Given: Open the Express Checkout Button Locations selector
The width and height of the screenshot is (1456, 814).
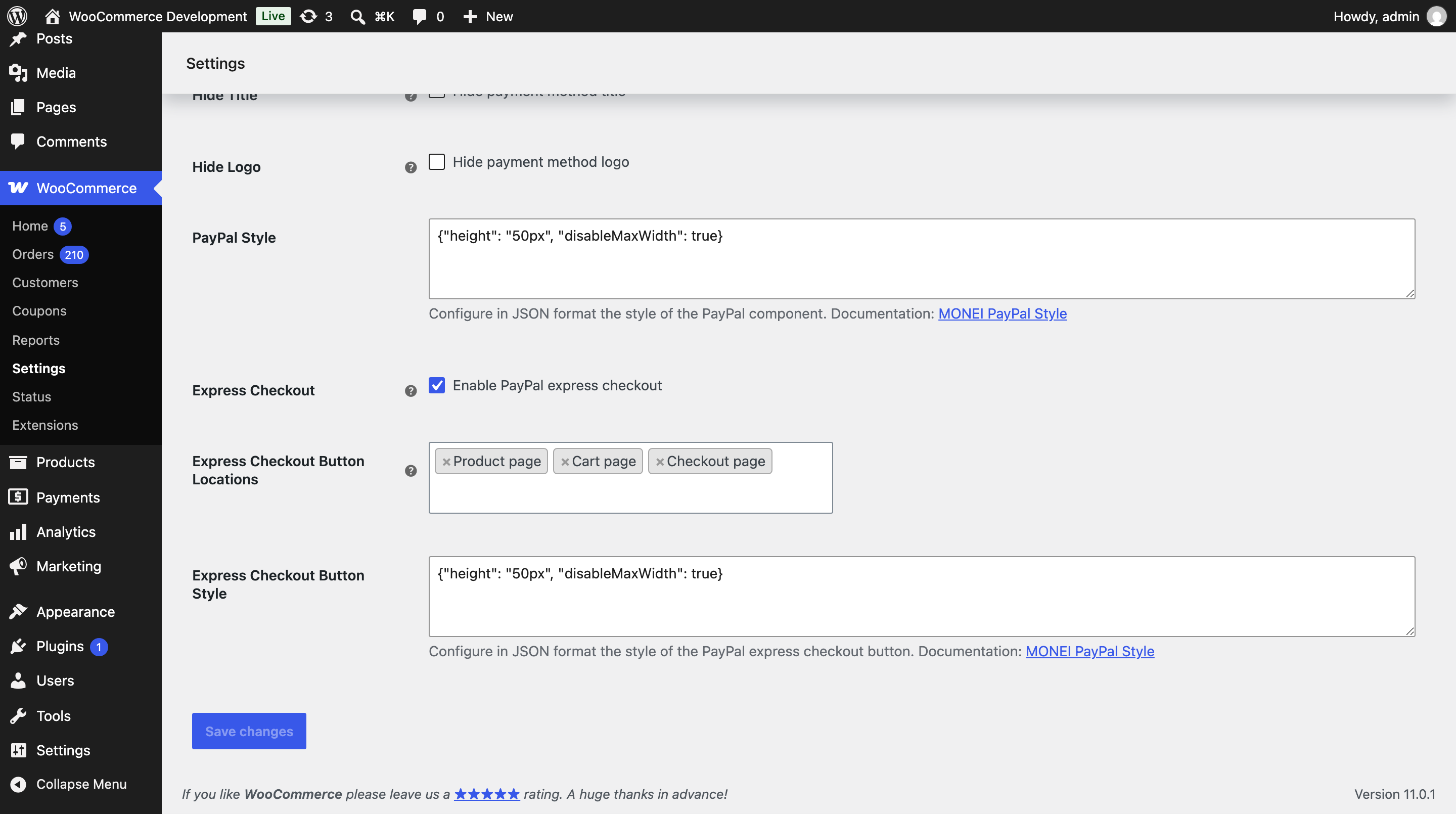Looking at the screenshot, I should (630, 478).
